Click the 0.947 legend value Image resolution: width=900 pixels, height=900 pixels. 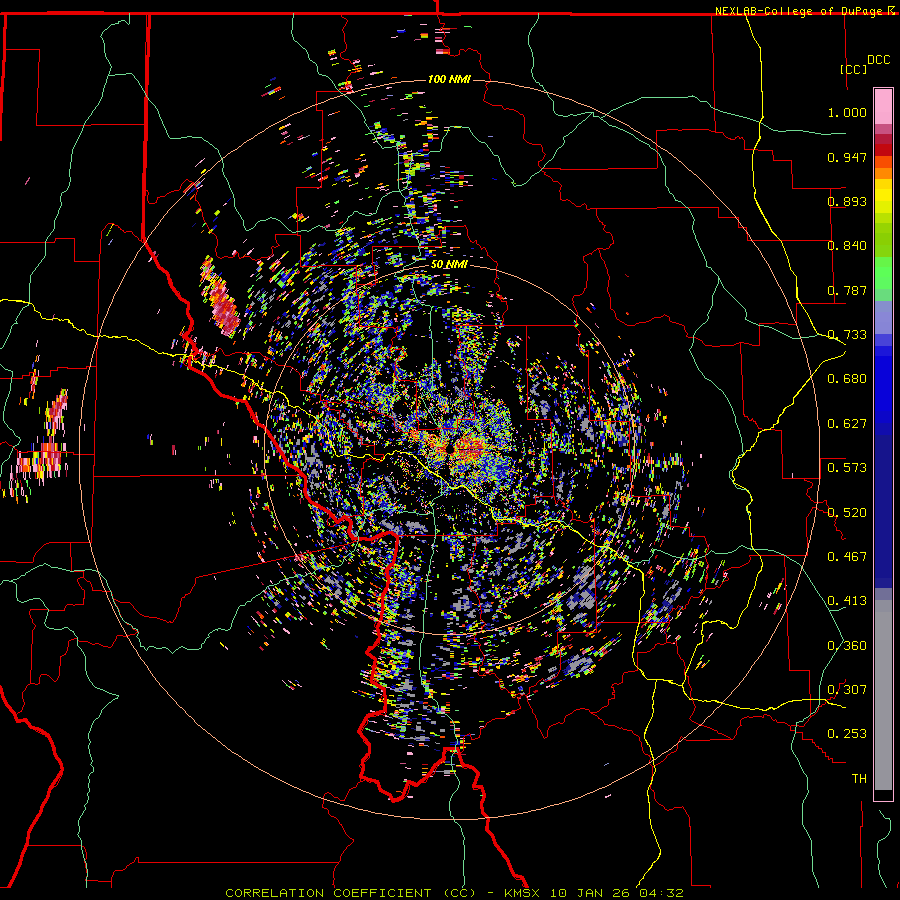coord(847,157)
